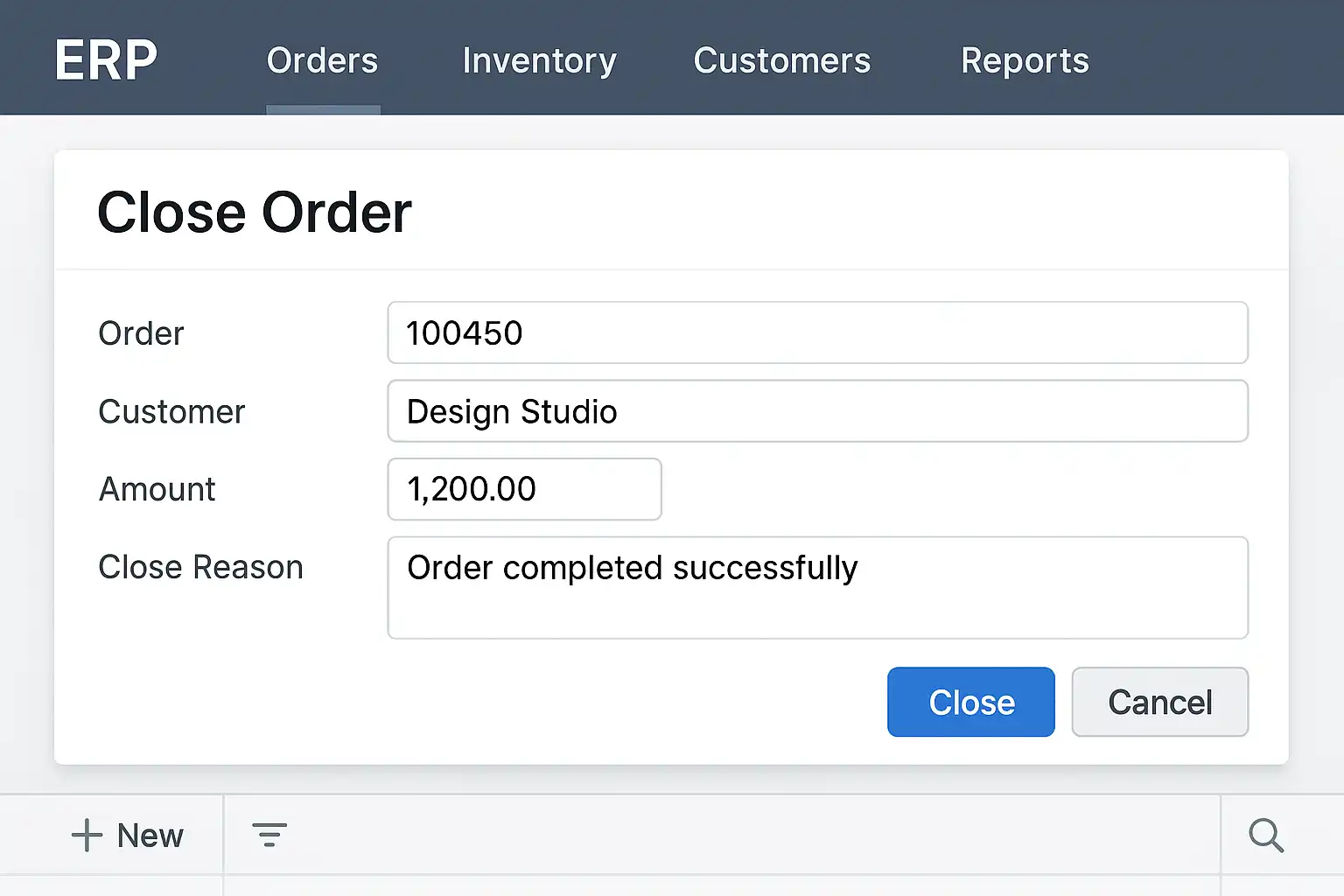Open the Reports tab
The height and width of the screenshot is (896, 1344).
pyautogui.click(x=1025, y=61)
